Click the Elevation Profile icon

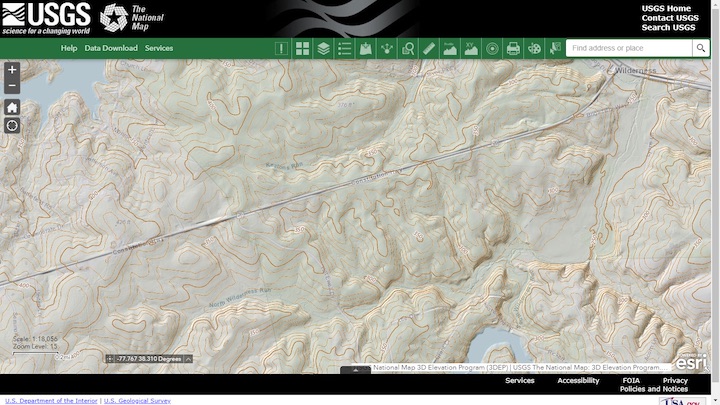tap(449, 48)
